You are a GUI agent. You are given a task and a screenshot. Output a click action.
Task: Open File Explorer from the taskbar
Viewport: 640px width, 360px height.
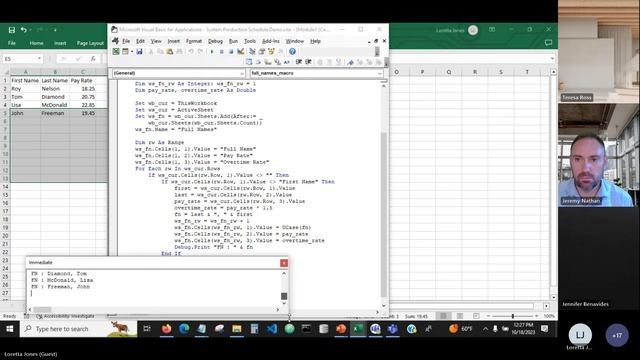point(237,329)
